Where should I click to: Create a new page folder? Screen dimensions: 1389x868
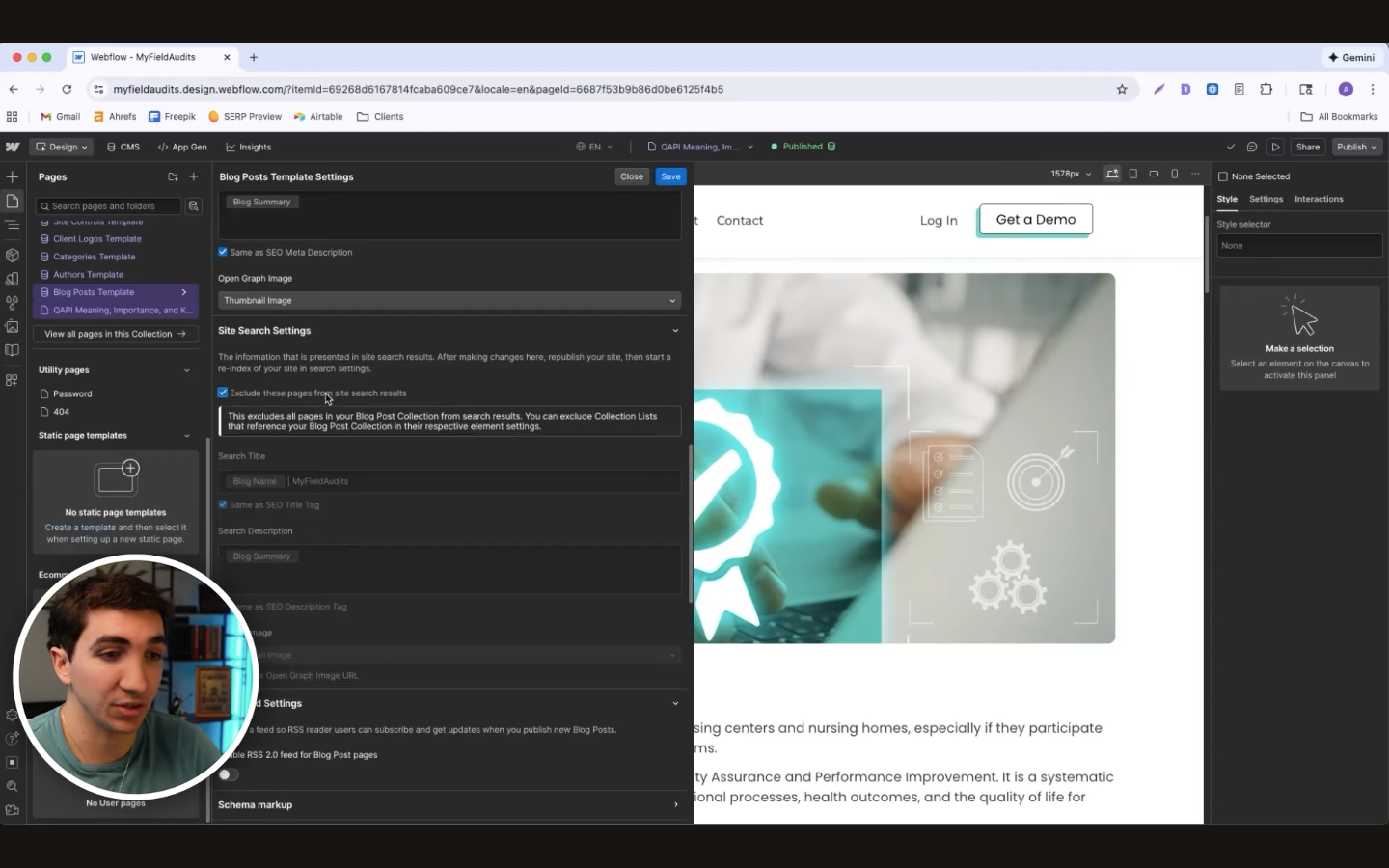click(x=173, y=176)
